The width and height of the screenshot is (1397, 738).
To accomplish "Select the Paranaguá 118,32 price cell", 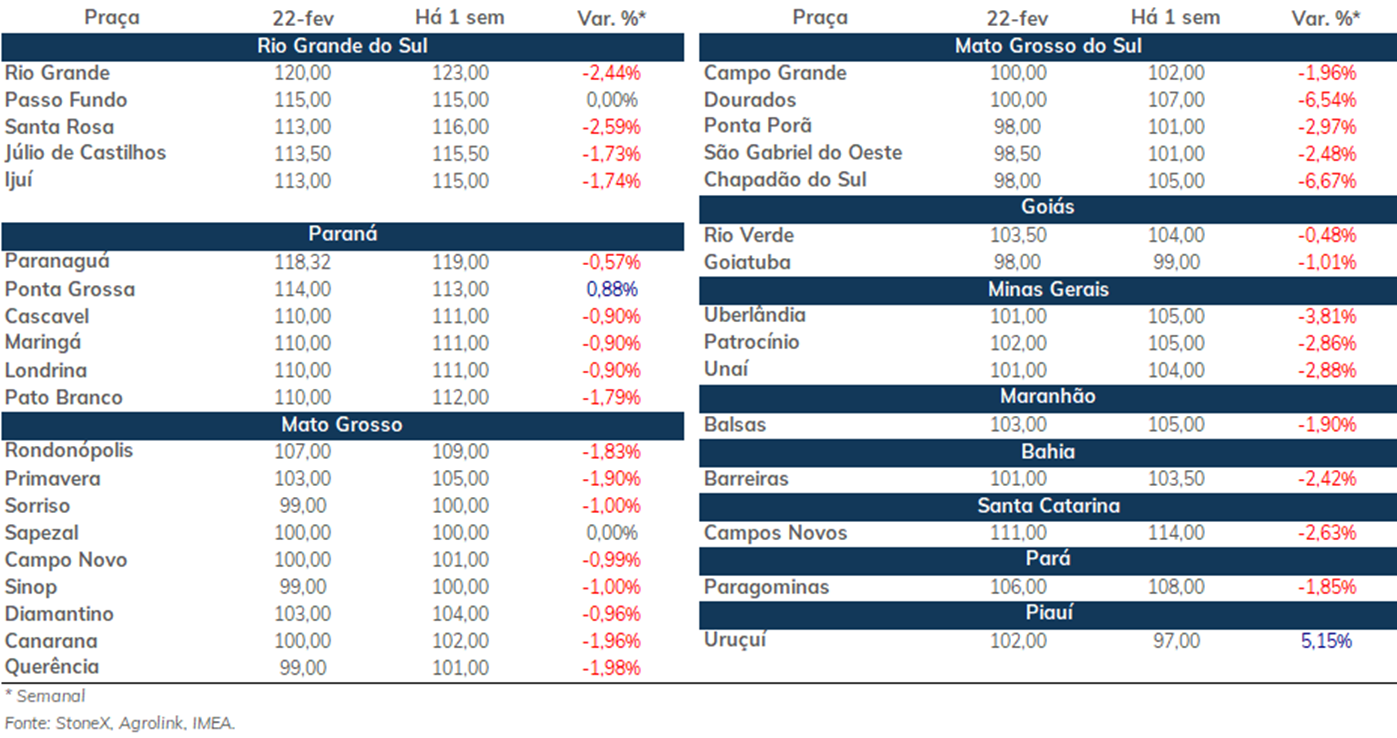I will [302, 262].
